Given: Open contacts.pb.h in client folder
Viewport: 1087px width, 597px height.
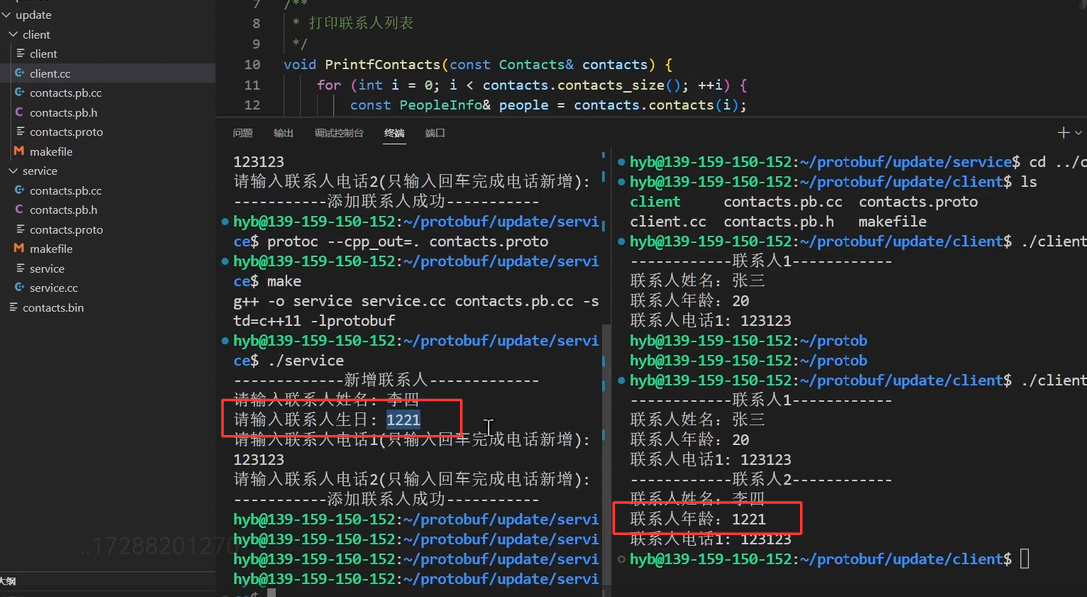Looking at the screenshot, I should click(63, 112).
